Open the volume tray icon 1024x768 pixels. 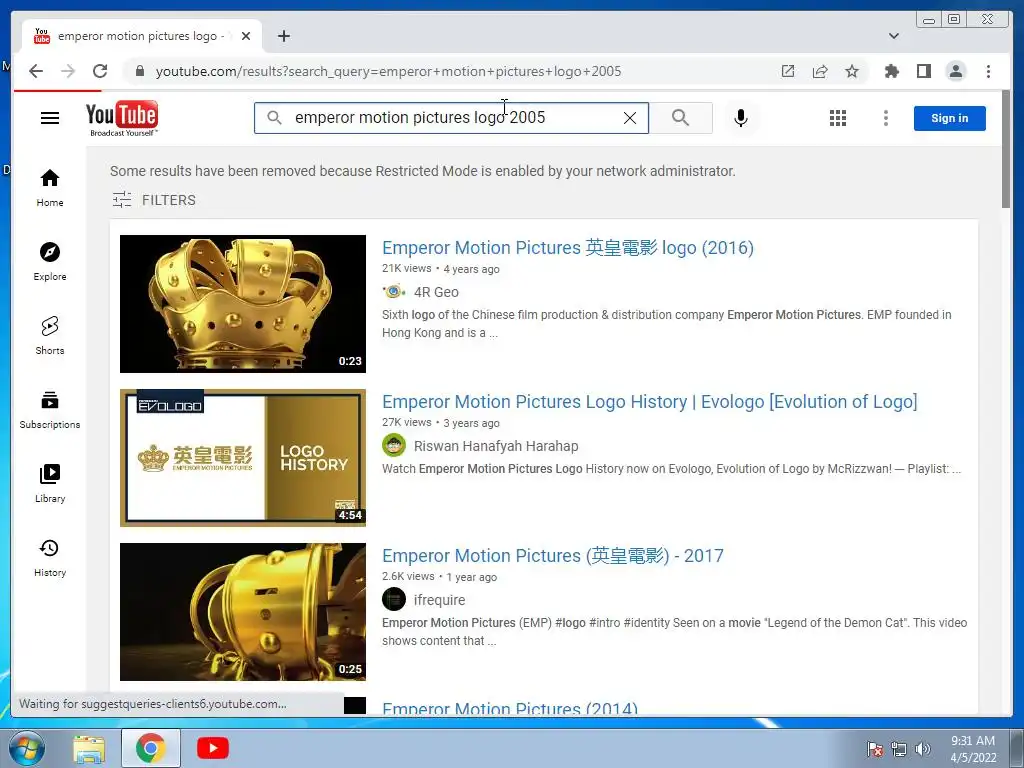coord(922,749)
